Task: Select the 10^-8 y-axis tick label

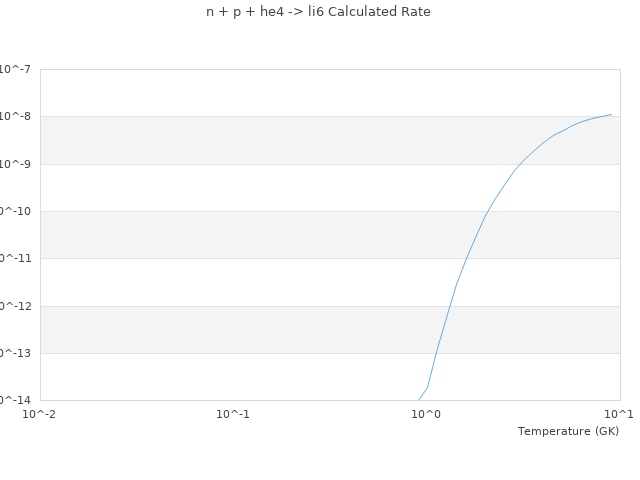Action: coord(16,116)
